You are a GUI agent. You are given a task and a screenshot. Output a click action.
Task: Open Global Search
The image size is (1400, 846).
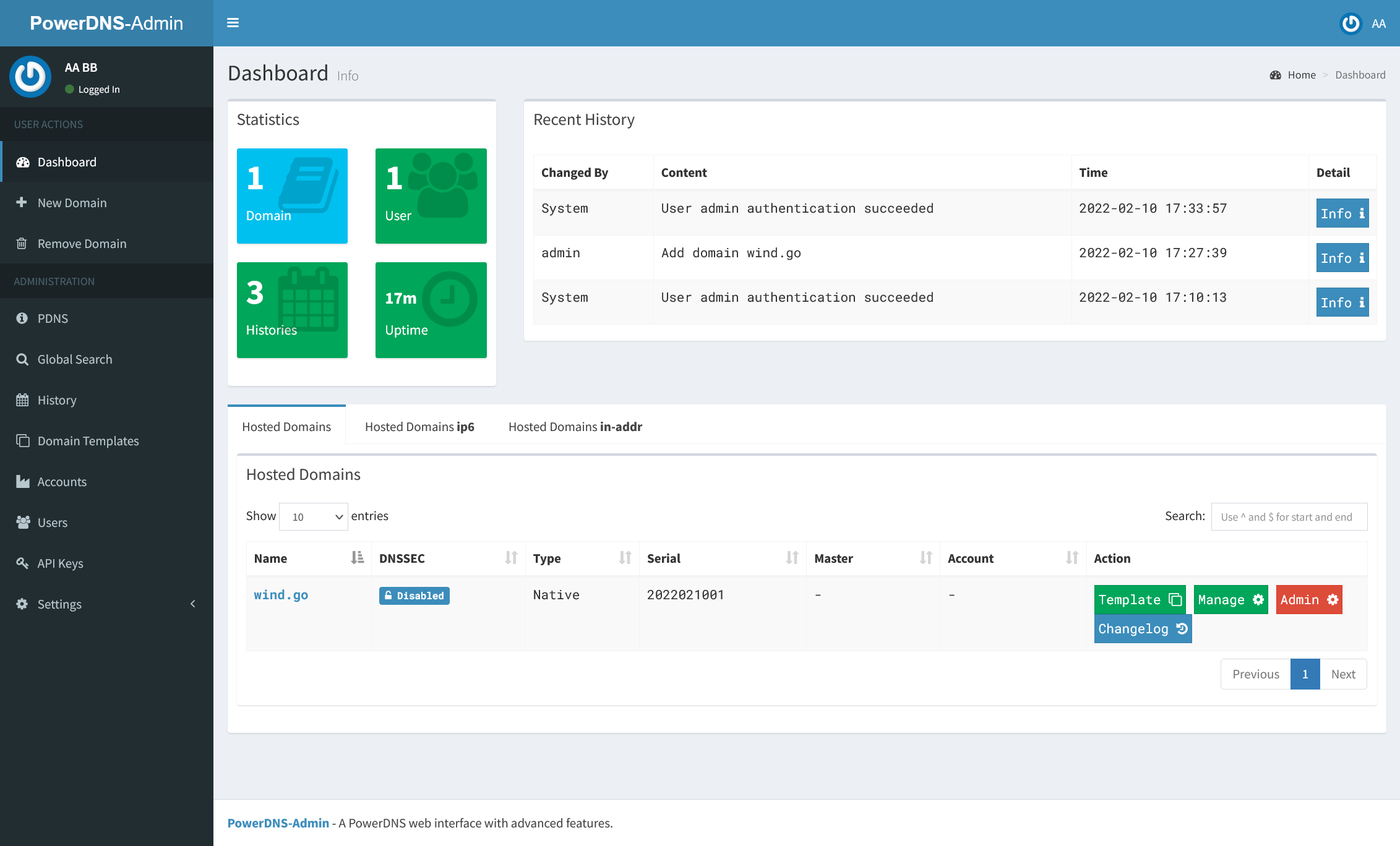point(106,359)
